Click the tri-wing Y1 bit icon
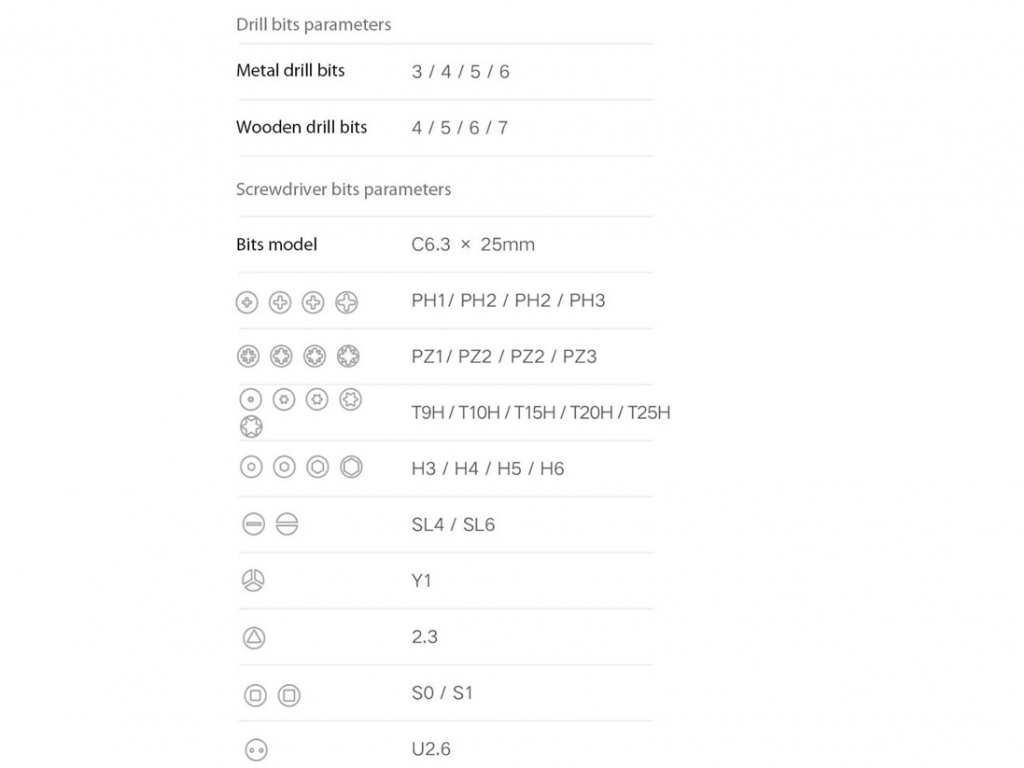Image resolution: width=1024 pixels, height=768 pixels. point(253,581)
